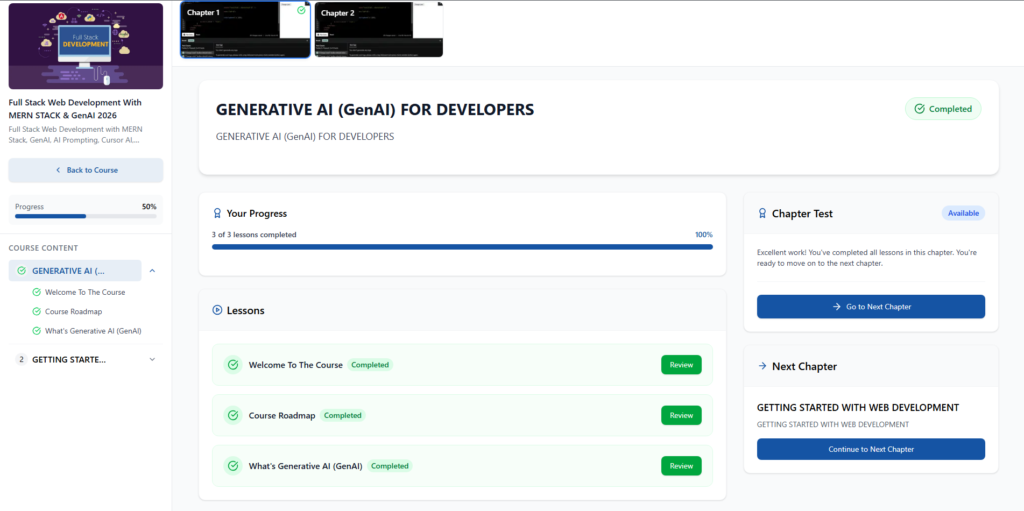Select the Chapter 1 thumbnail tab
This screenshot has width=1024, height=511.
[x=245, y=29]
